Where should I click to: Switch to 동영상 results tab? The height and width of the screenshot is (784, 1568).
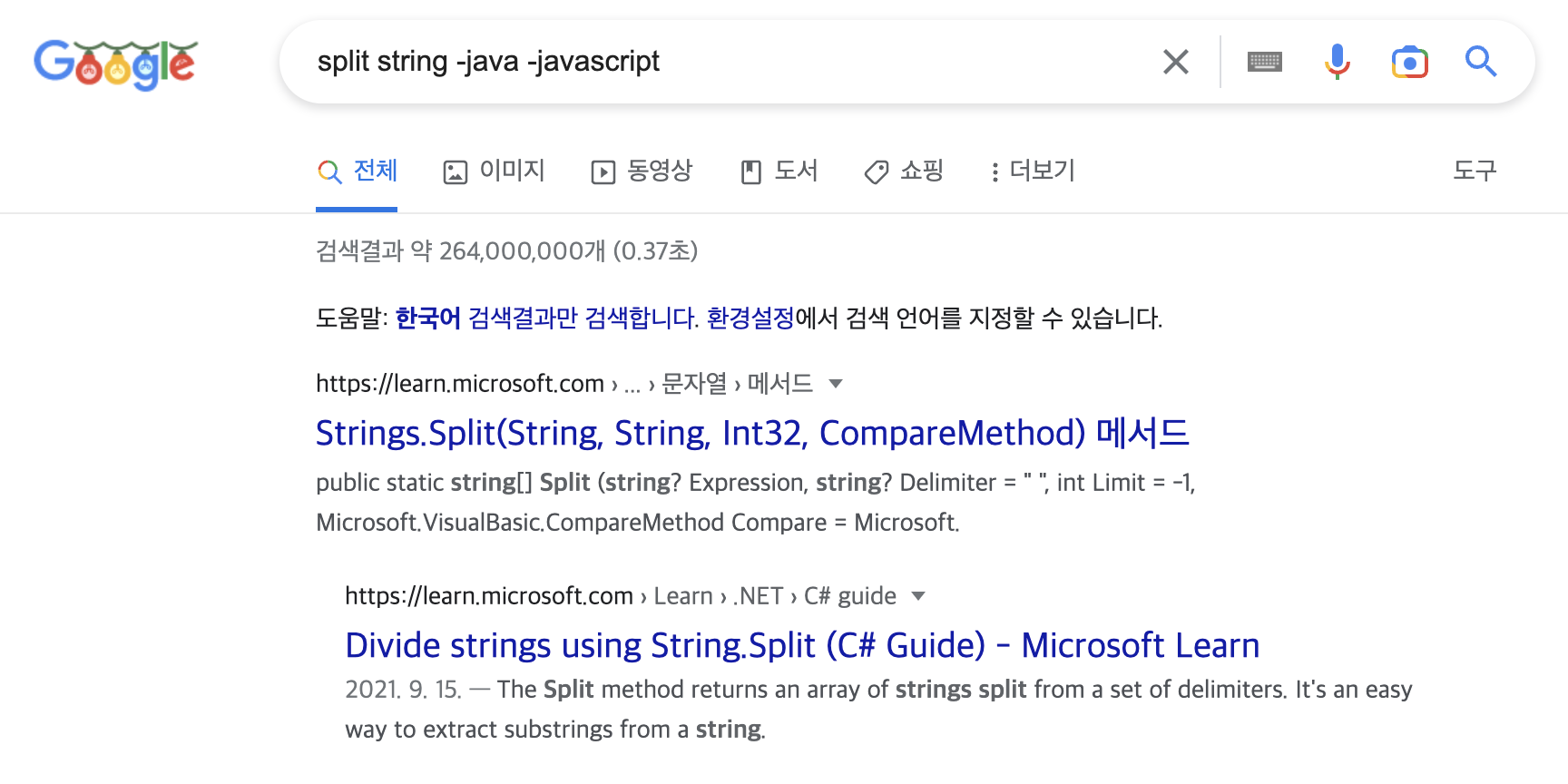(x=642, y=171)
